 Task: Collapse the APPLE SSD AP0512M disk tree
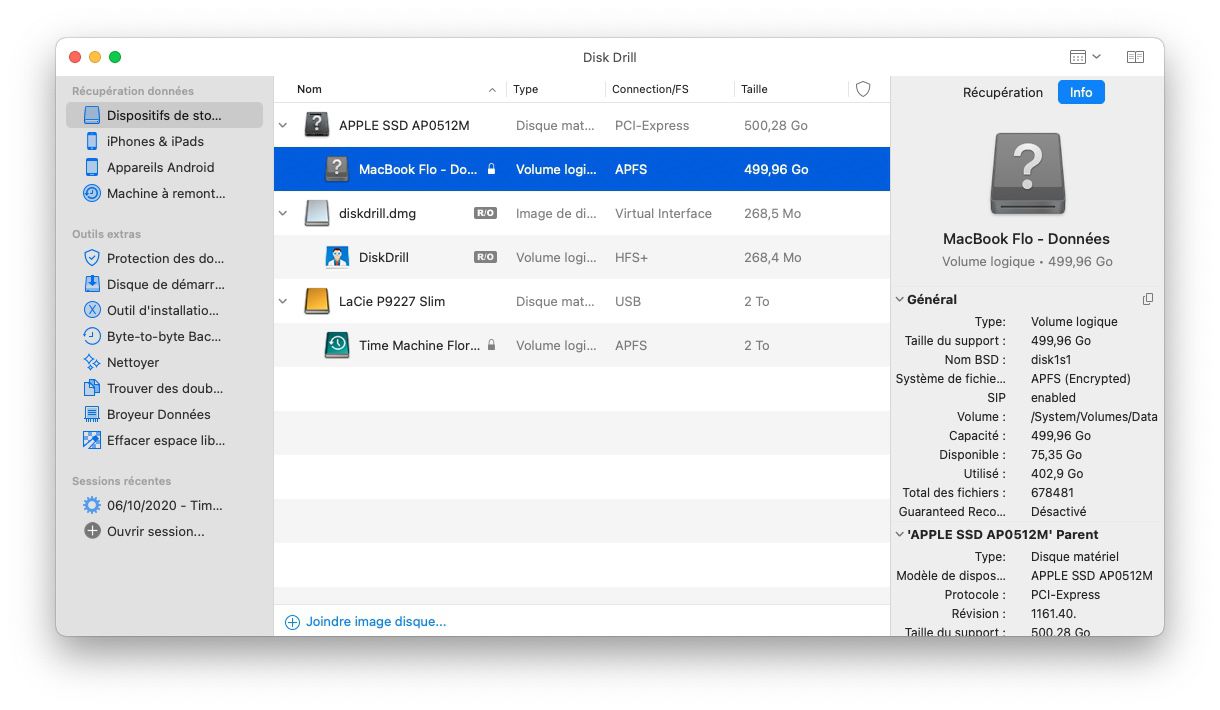(283, 126)
